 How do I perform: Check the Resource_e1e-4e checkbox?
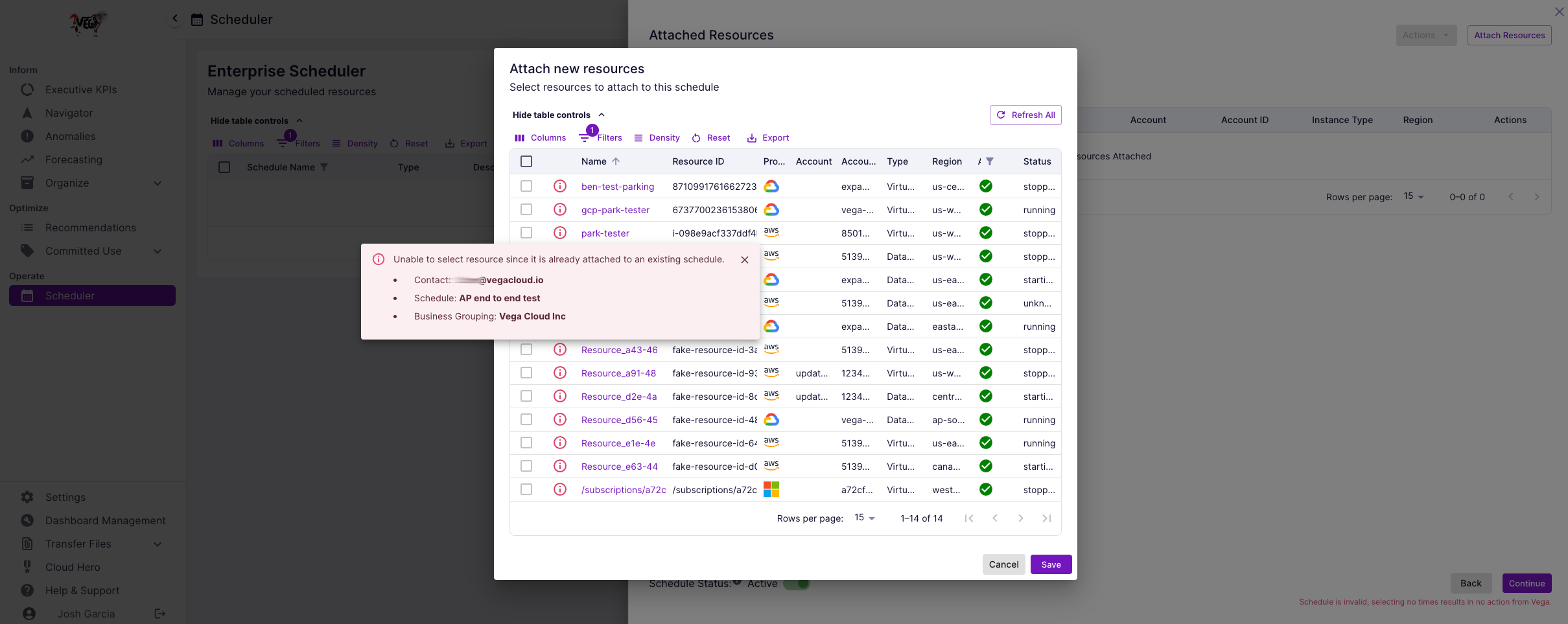click(526, 443)
